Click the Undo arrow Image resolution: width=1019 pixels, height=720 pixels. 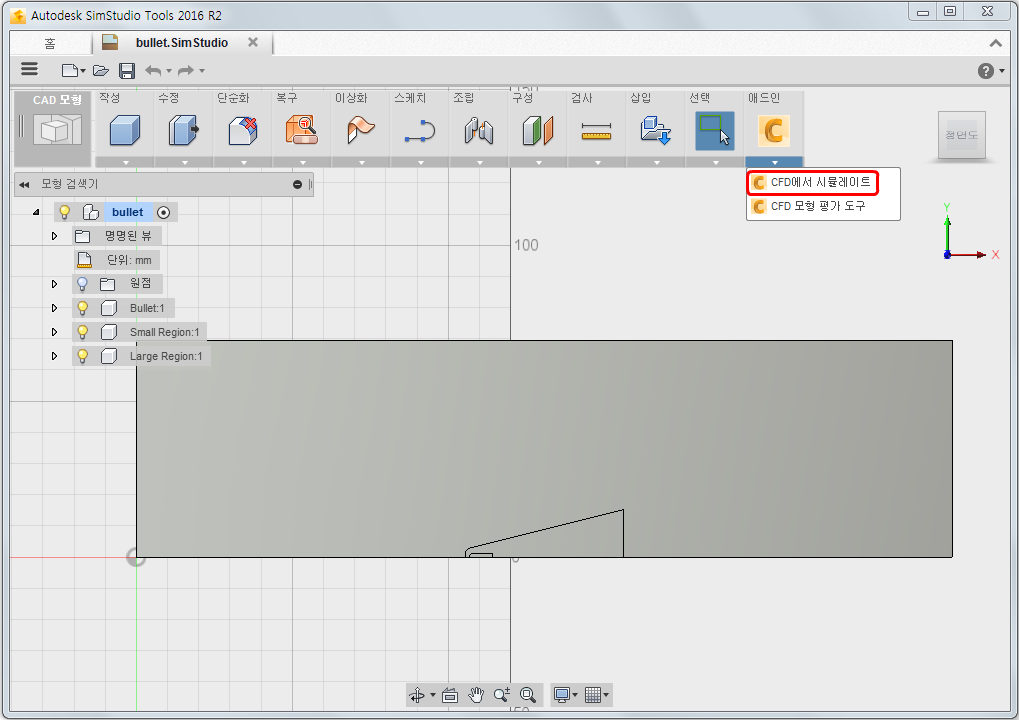(x=153, y=70)
